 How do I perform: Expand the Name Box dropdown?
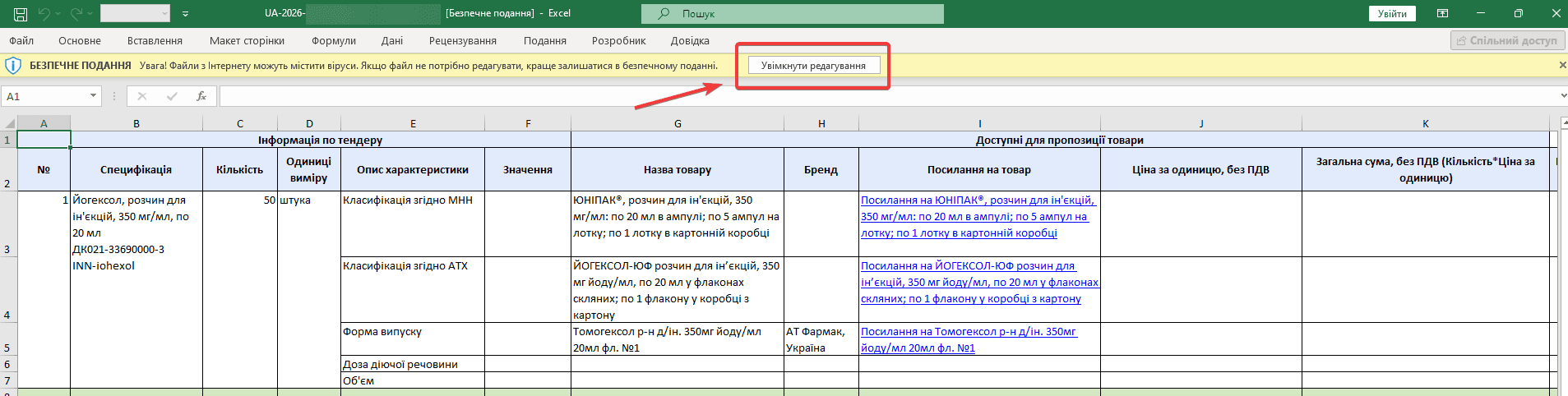[93, 96]
